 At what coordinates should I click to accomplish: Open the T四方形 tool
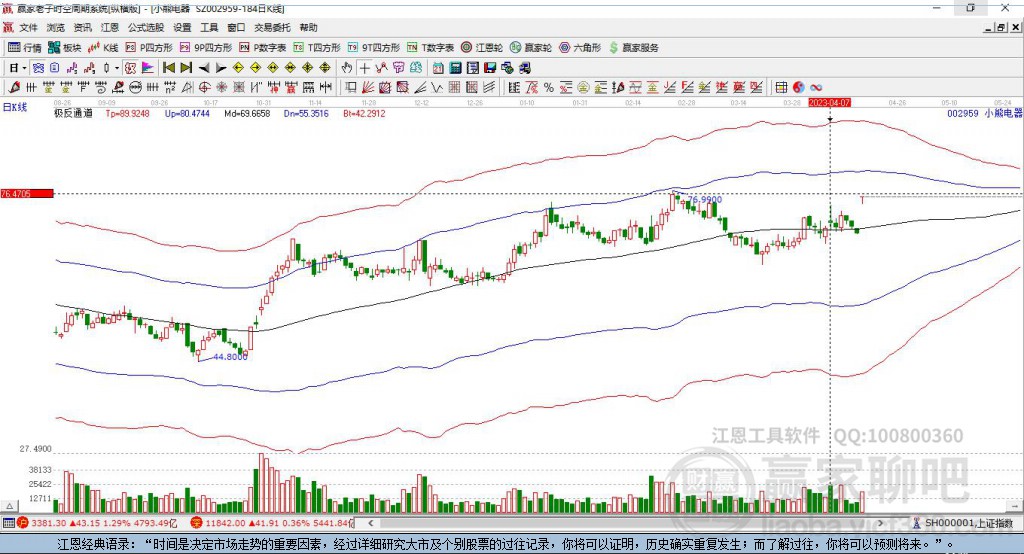tap(317, 48)
